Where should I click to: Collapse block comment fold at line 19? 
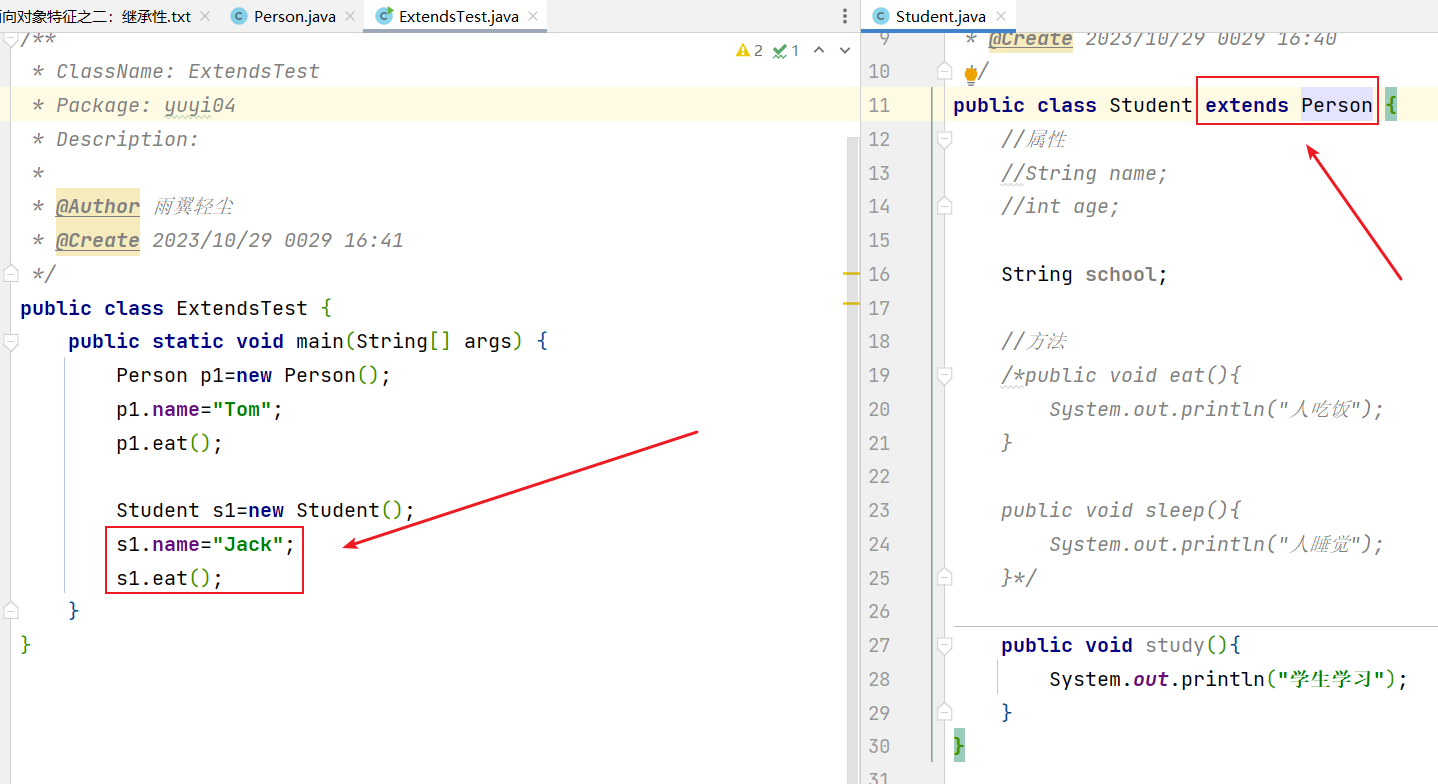coord(944,375)
